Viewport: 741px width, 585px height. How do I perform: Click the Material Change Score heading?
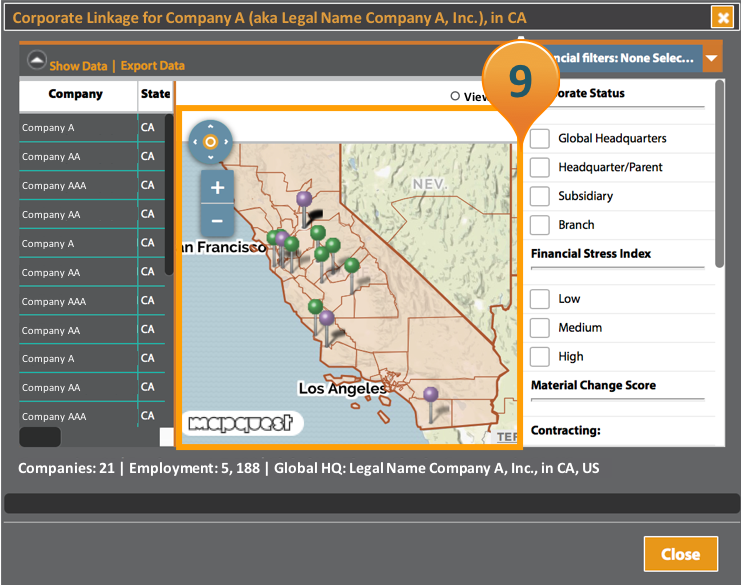[593, 385]
